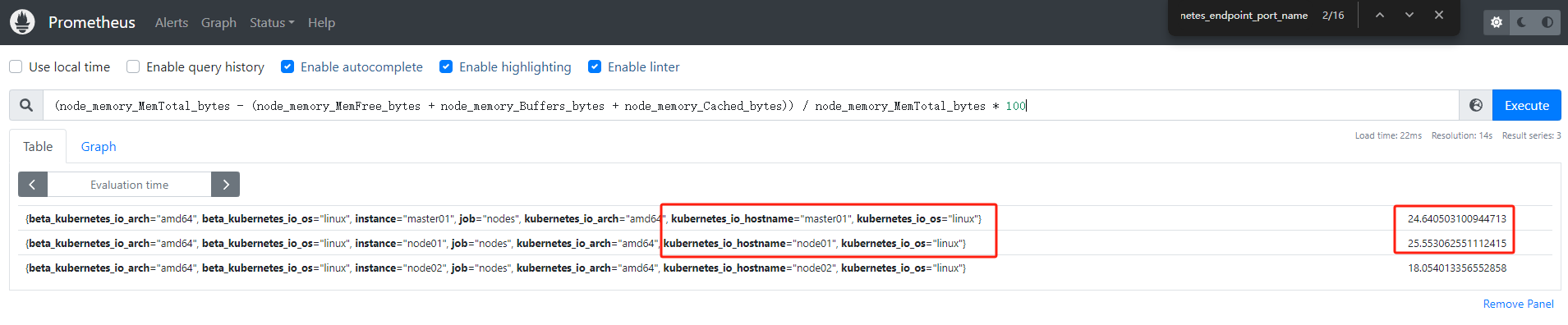Disable the Enable linter checkbox
The height and width of the screenshot is (325, 1568).
pos(595,66)
